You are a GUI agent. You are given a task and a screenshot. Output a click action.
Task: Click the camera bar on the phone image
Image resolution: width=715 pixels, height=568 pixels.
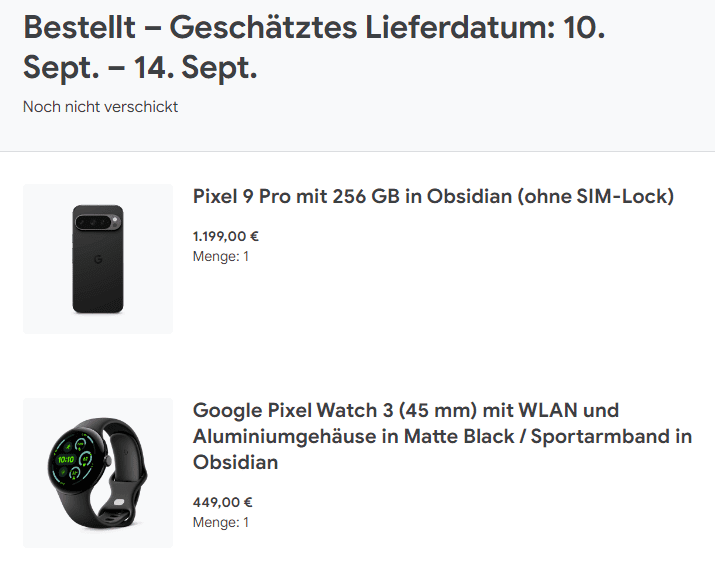coord(98,221)
